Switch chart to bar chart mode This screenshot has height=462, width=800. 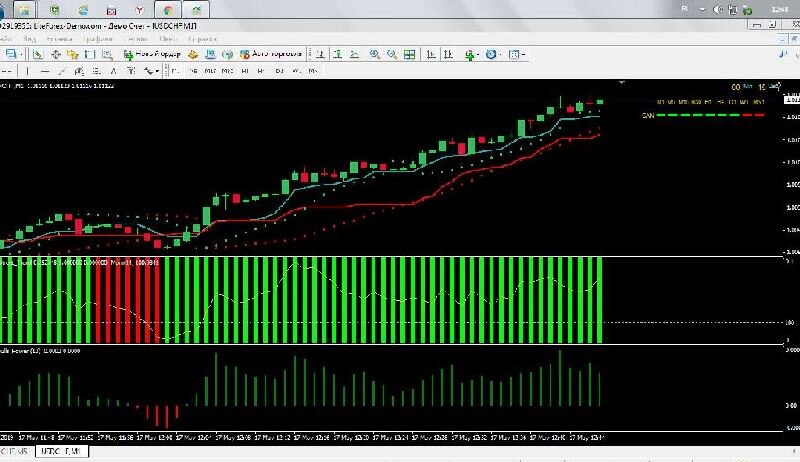[x=320, y=54]
